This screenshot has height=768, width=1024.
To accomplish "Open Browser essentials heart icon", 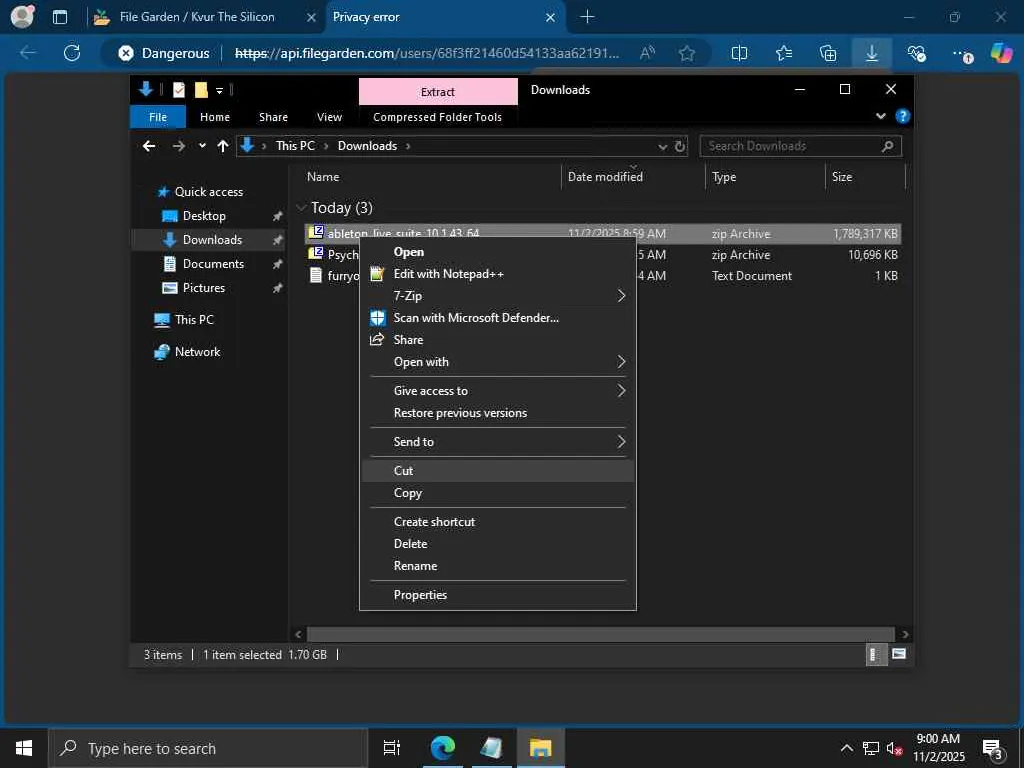I will (916, 53).
